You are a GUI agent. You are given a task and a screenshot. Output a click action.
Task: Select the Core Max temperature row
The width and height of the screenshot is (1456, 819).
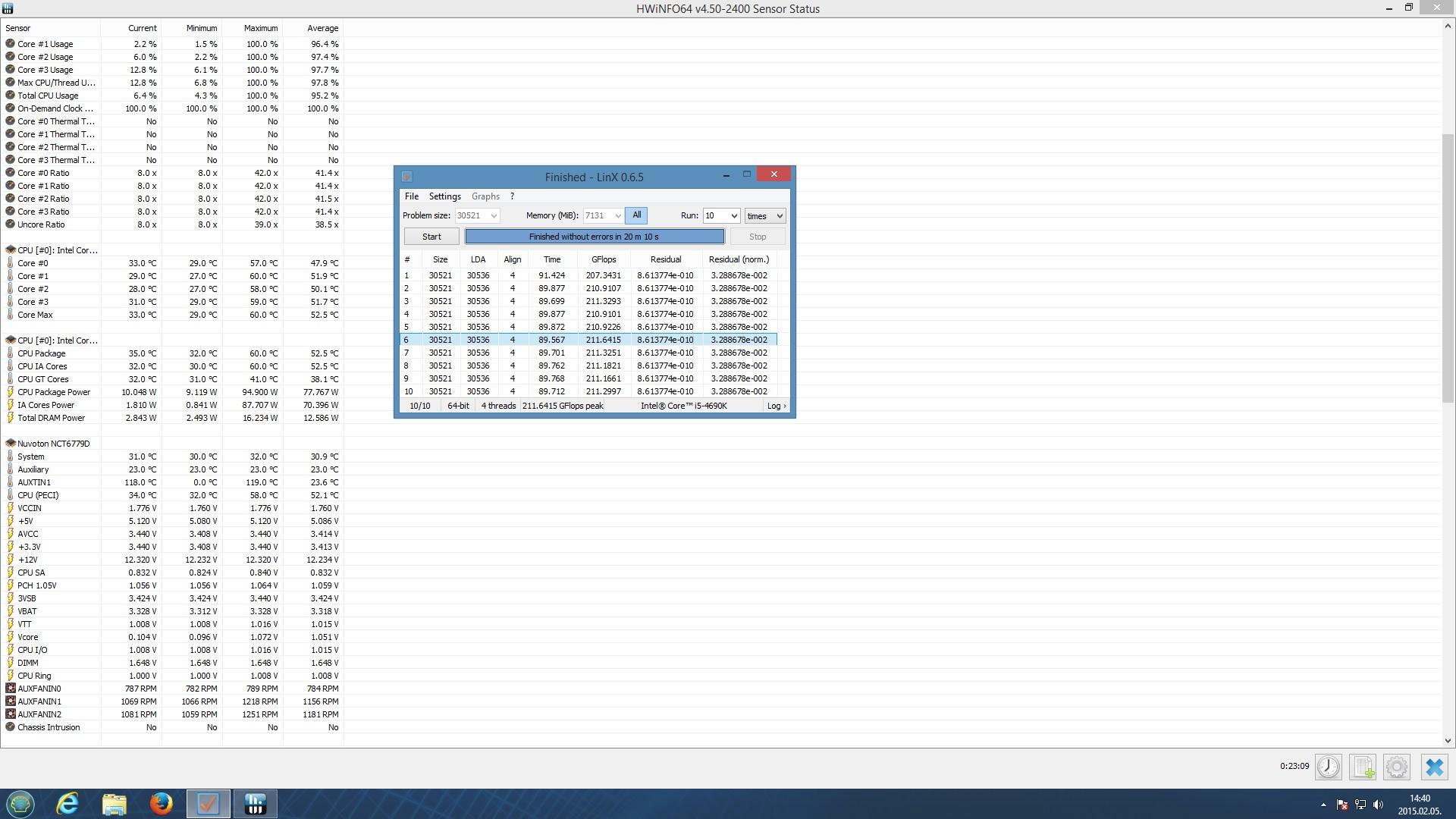coord(172,315)
